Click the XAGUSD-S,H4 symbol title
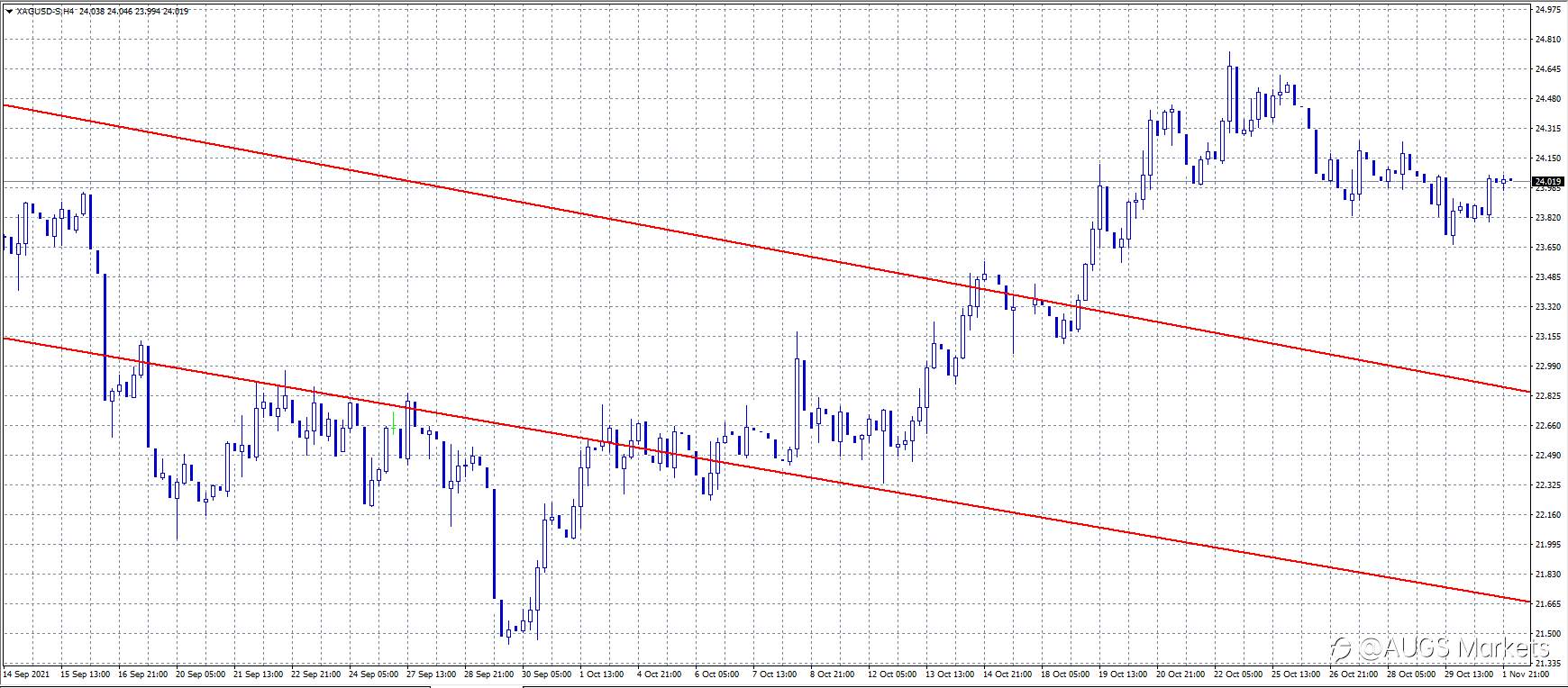This screenshot has height=688, width=1568. (45, 11)
